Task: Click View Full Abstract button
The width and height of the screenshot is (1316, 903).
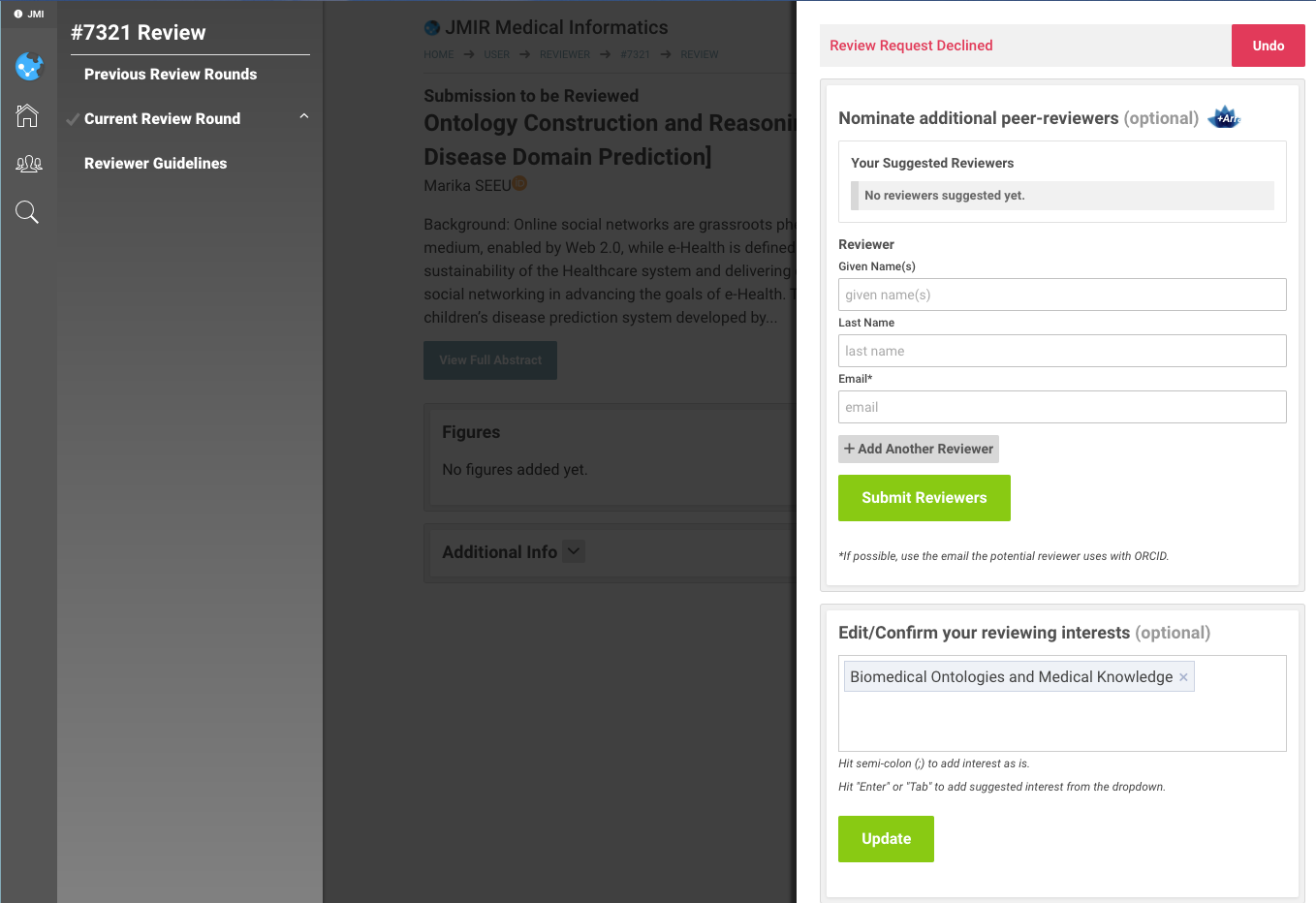Action: 490,360
